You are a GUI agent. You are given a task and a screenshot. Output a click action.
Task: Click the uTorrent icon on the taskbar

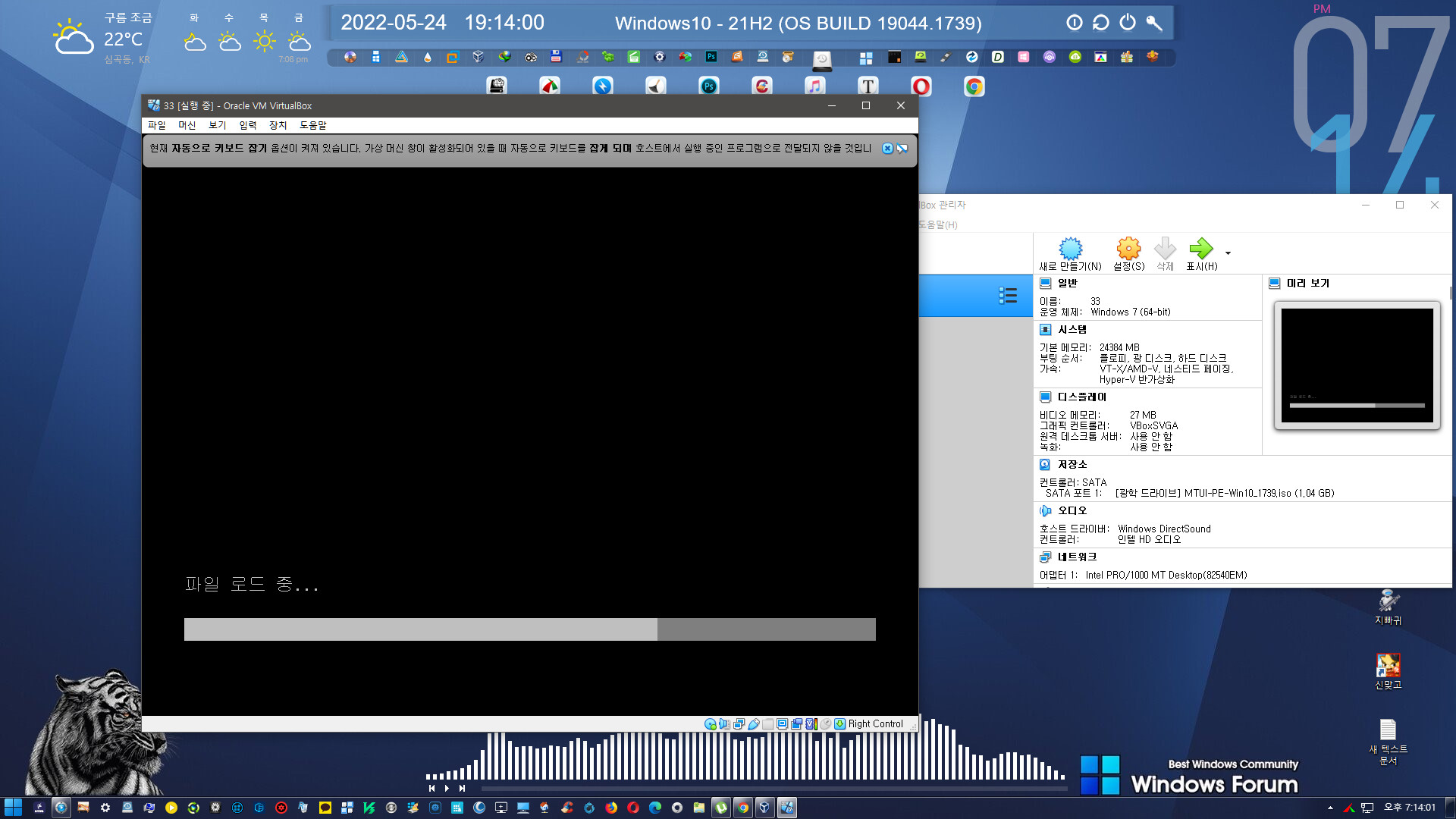(x=720, y=808)
